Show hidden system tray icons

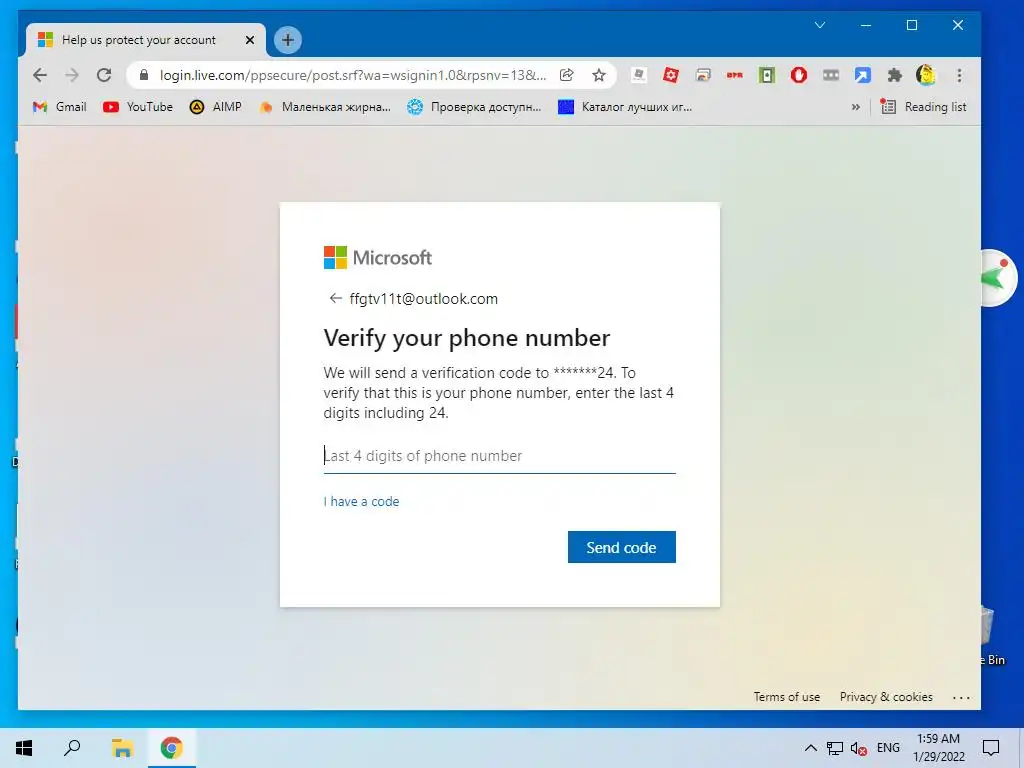tap(810, 748)
